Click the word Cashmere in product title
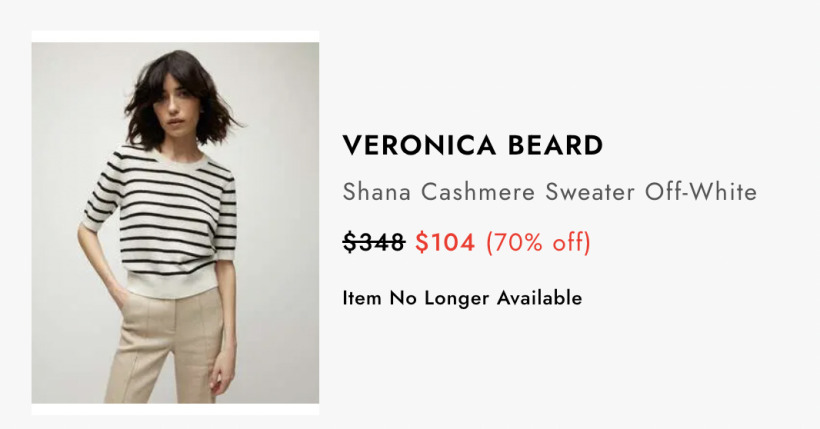Screen dimensions: 820x429 click(x=478, y=191)
